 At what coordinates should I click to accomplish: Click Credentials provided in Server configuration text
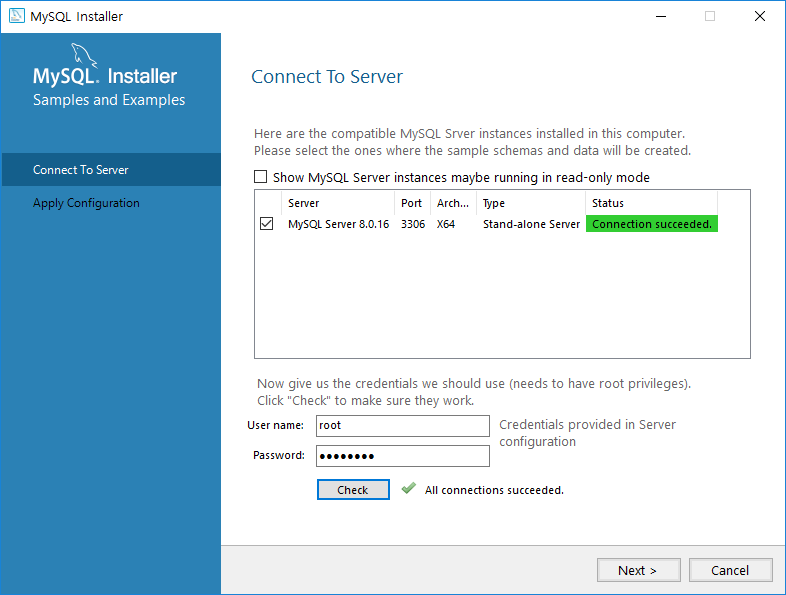(587, 433)
